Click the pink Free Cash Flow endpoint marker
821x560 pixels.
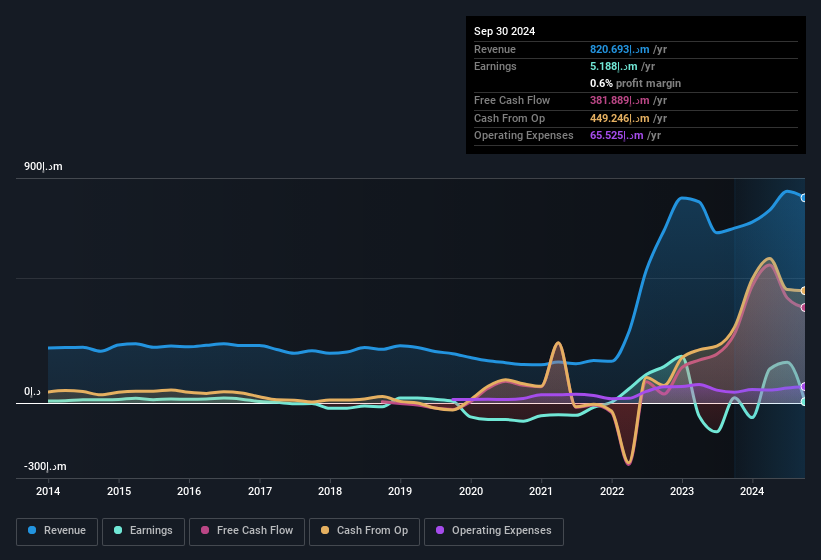pyautogui.click(x=804, y=308)
